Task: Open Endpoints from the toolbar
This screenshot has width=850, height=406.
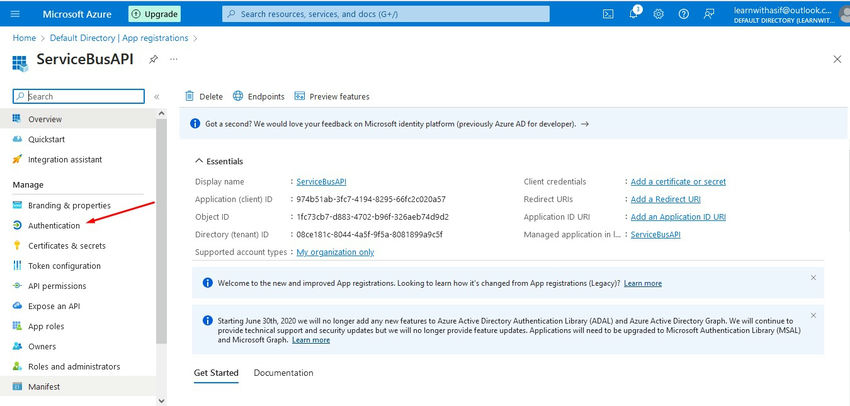Action: pos(258,96)
